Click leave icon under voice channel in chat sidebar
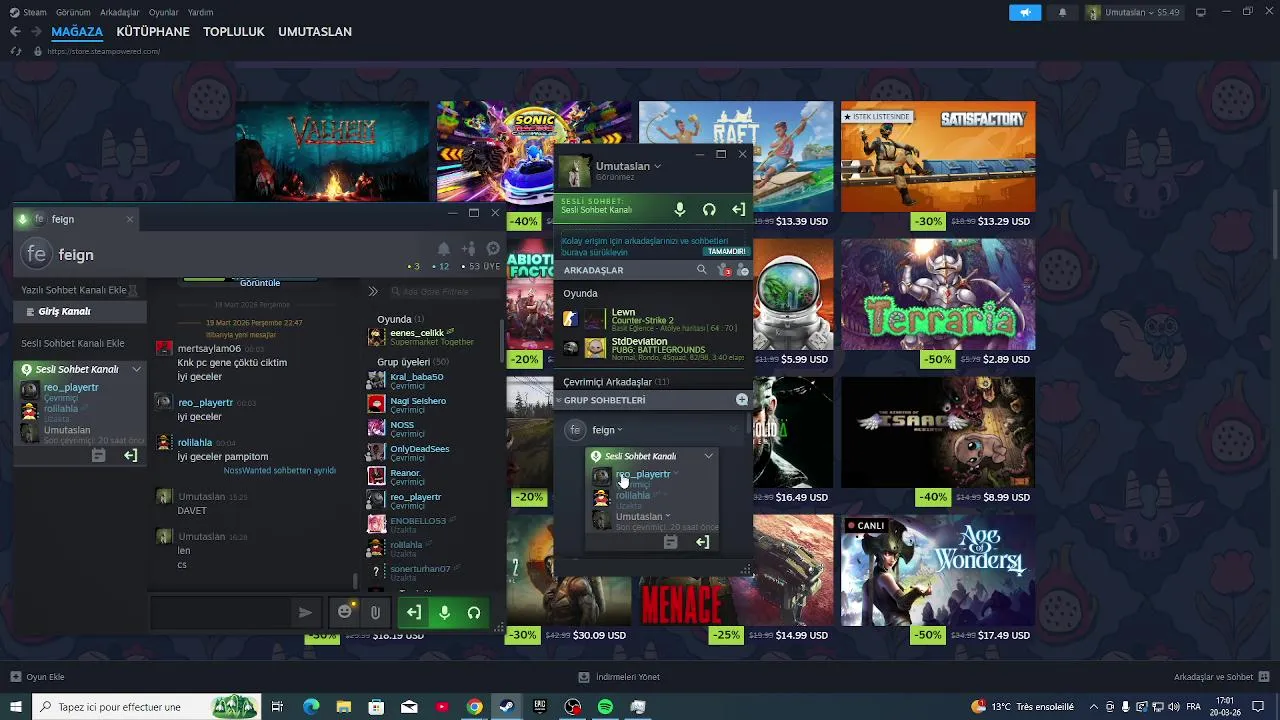Viewport: 1280px width, 720px height. click(130, 455)
